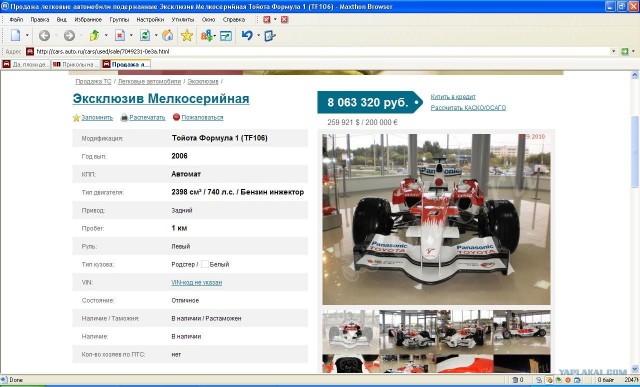This screenshot has width=640, height=387.
Task: Click the orange round icon in status bar
Action: click(x=567, y=380)
